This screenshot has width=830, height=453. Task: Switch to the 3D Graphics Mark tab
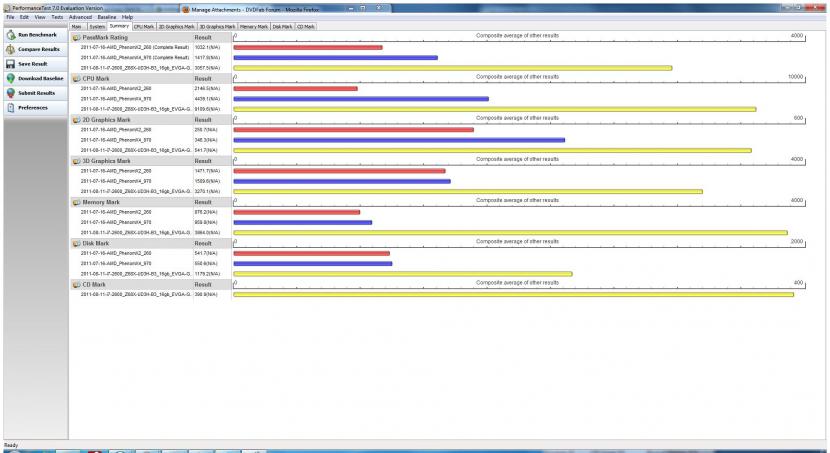pyautogui.click(x=218, y=26)
